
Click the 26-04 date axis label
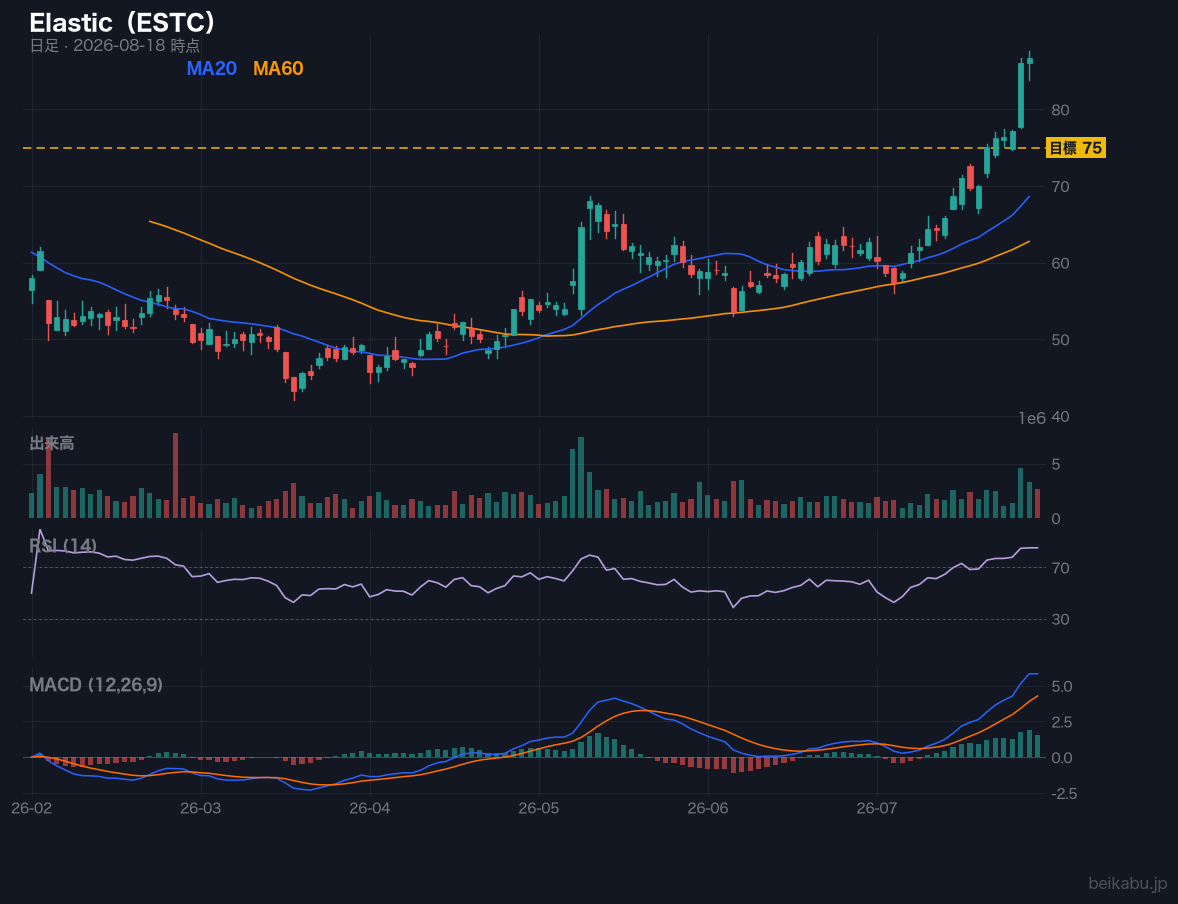click(370, 809)
